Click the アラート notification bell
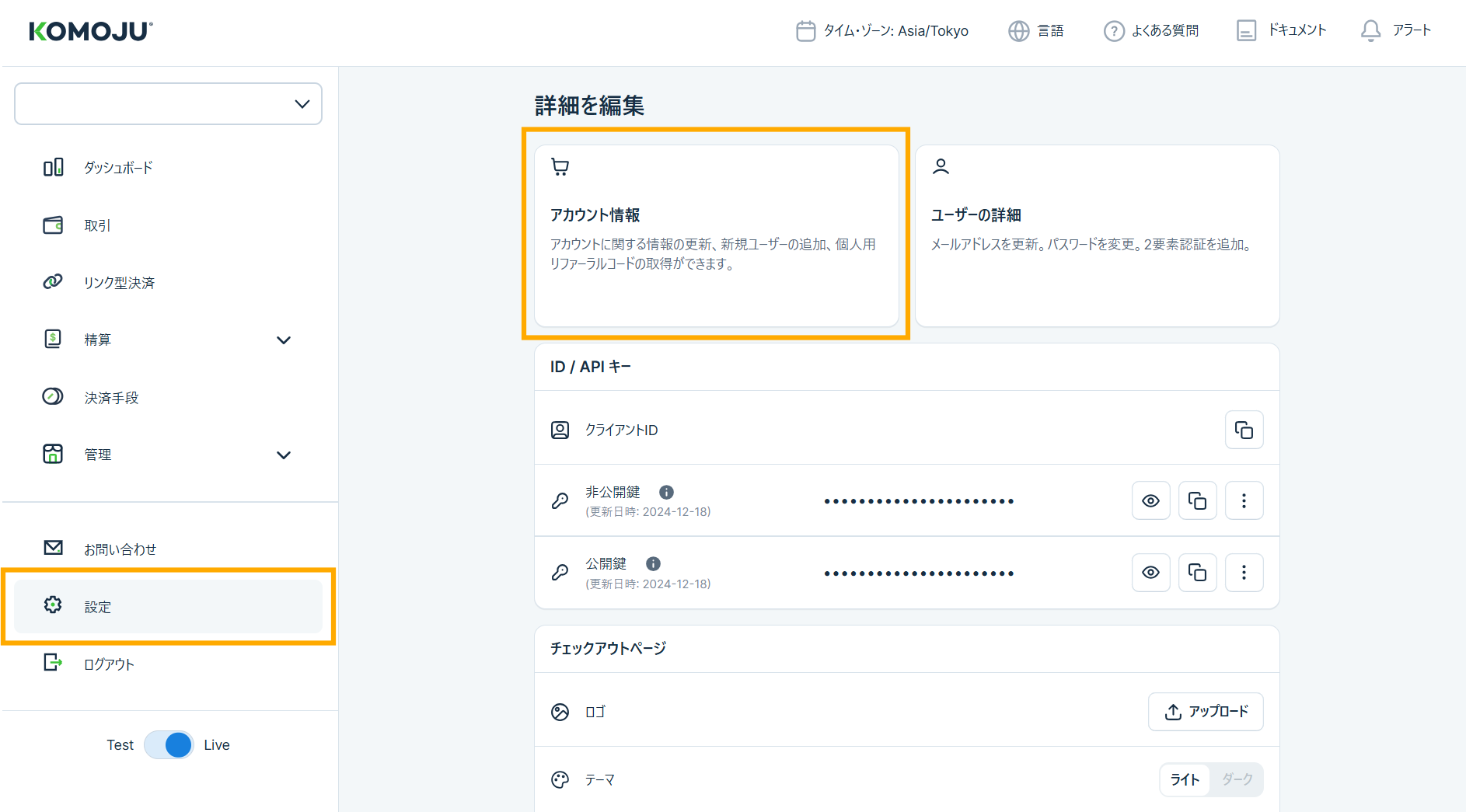Viewport: 1466px width, 812px height. (1370, 31)
